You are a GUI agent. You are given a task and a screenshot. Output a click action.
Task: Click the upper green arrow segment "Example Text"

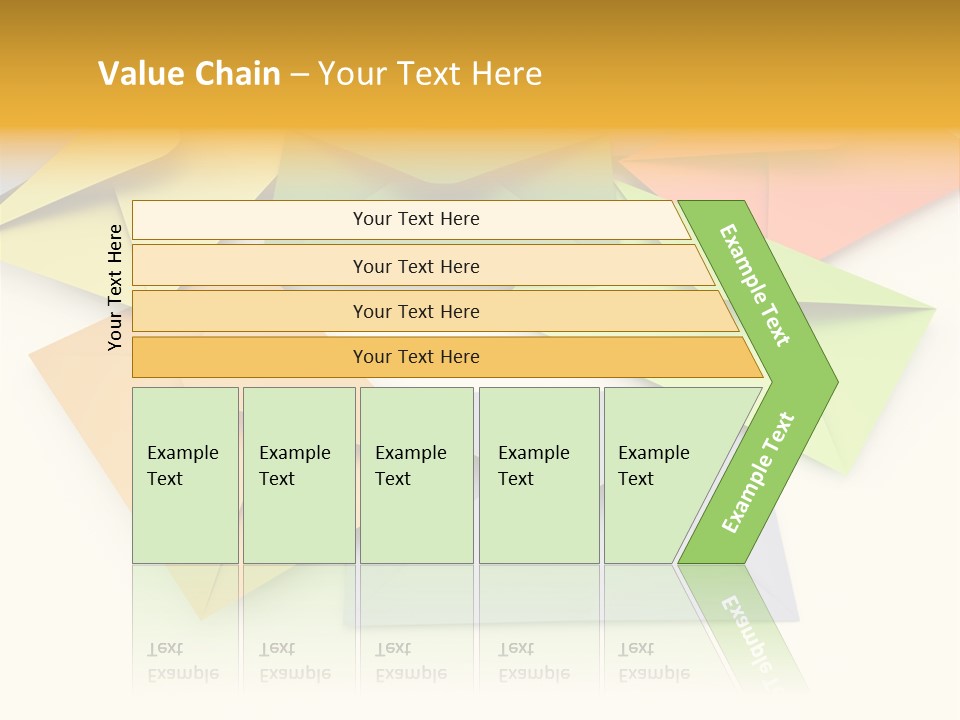(756, 285)
